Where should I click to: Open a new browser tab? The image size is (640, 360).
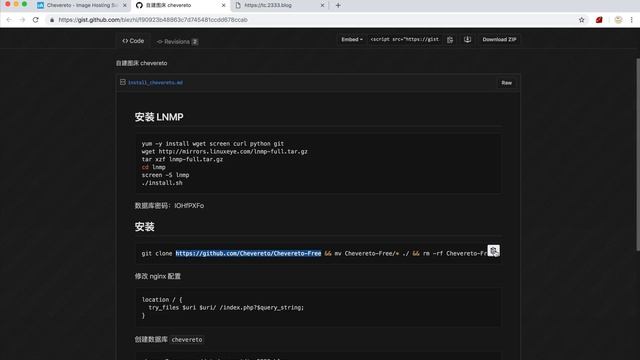point(338,5)
